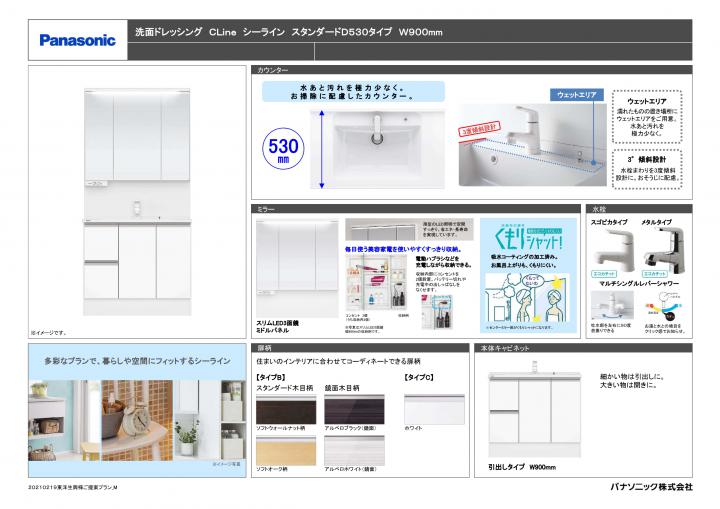Click the dotted ウェットエリア description box
The height and width of the screenshot is (509, 720).
[647, 117]
